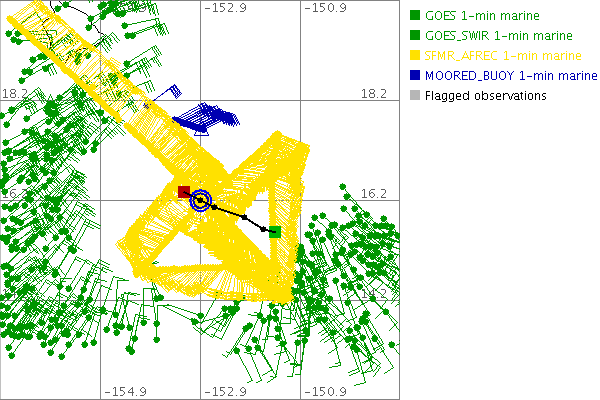Click the yellow SFMR_AFREC legend swatch
The image size is (600, 400).
(415, 56)
